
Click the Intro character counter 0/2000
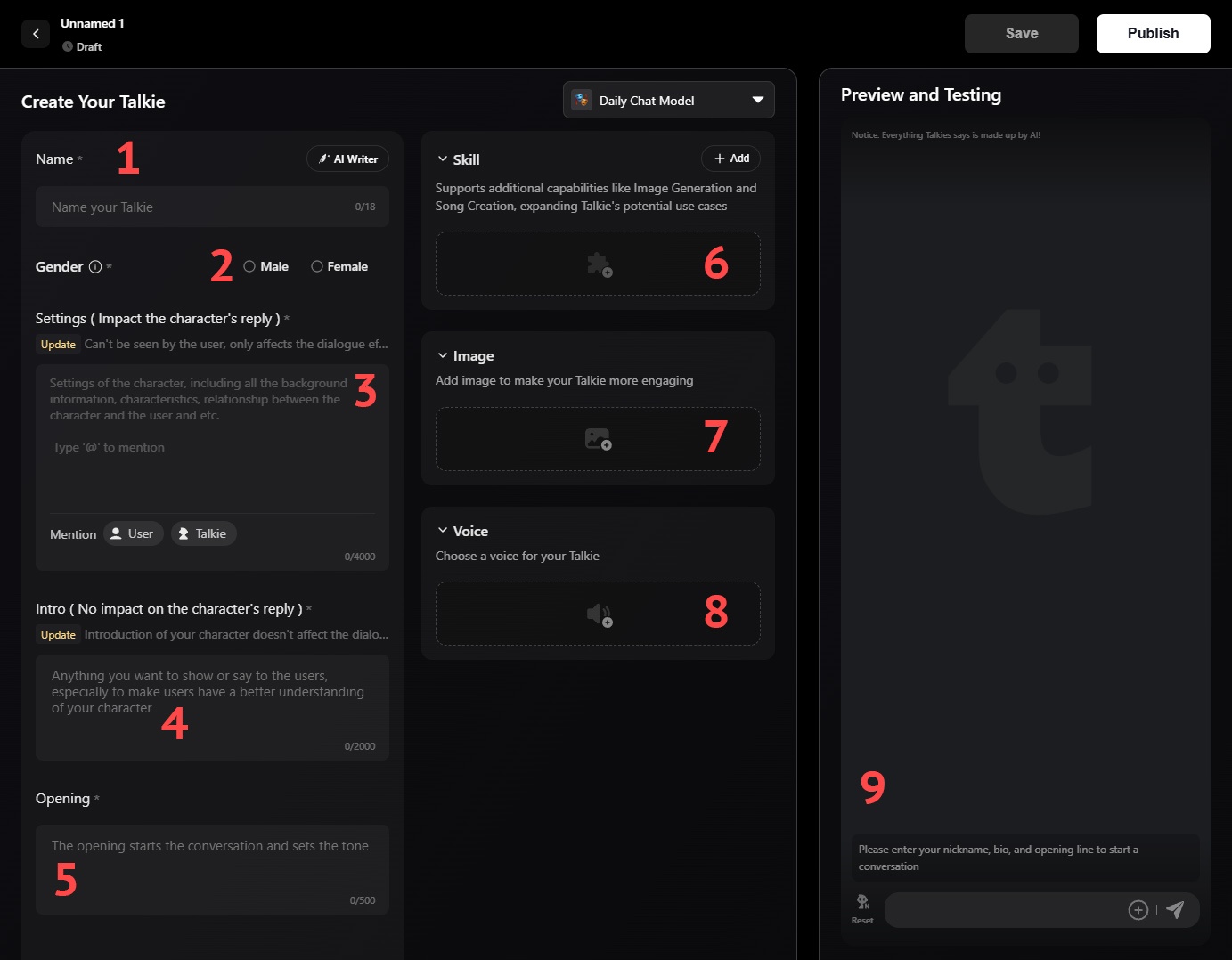click(x=360, y=746)
